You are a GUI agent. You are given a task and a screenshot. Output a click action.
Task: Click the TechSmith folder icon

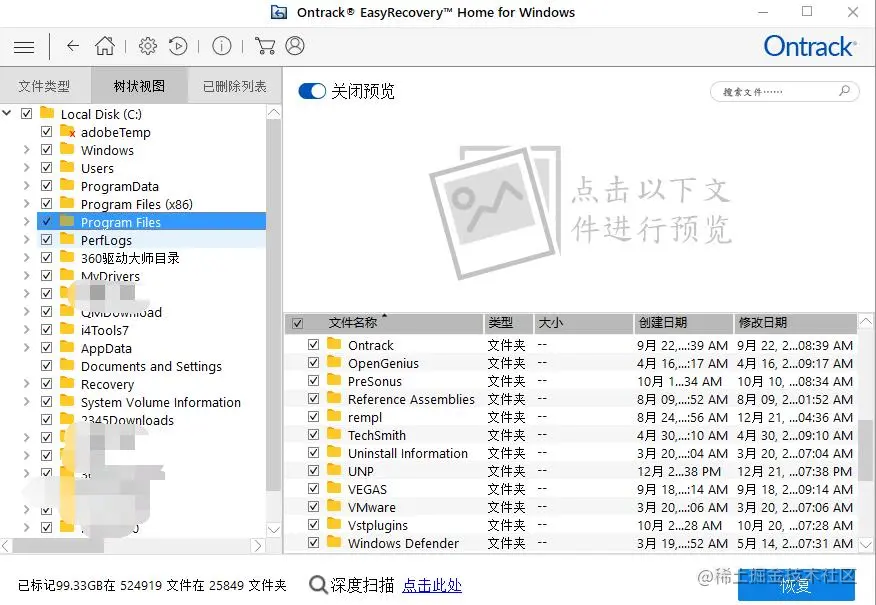(334, 433)
